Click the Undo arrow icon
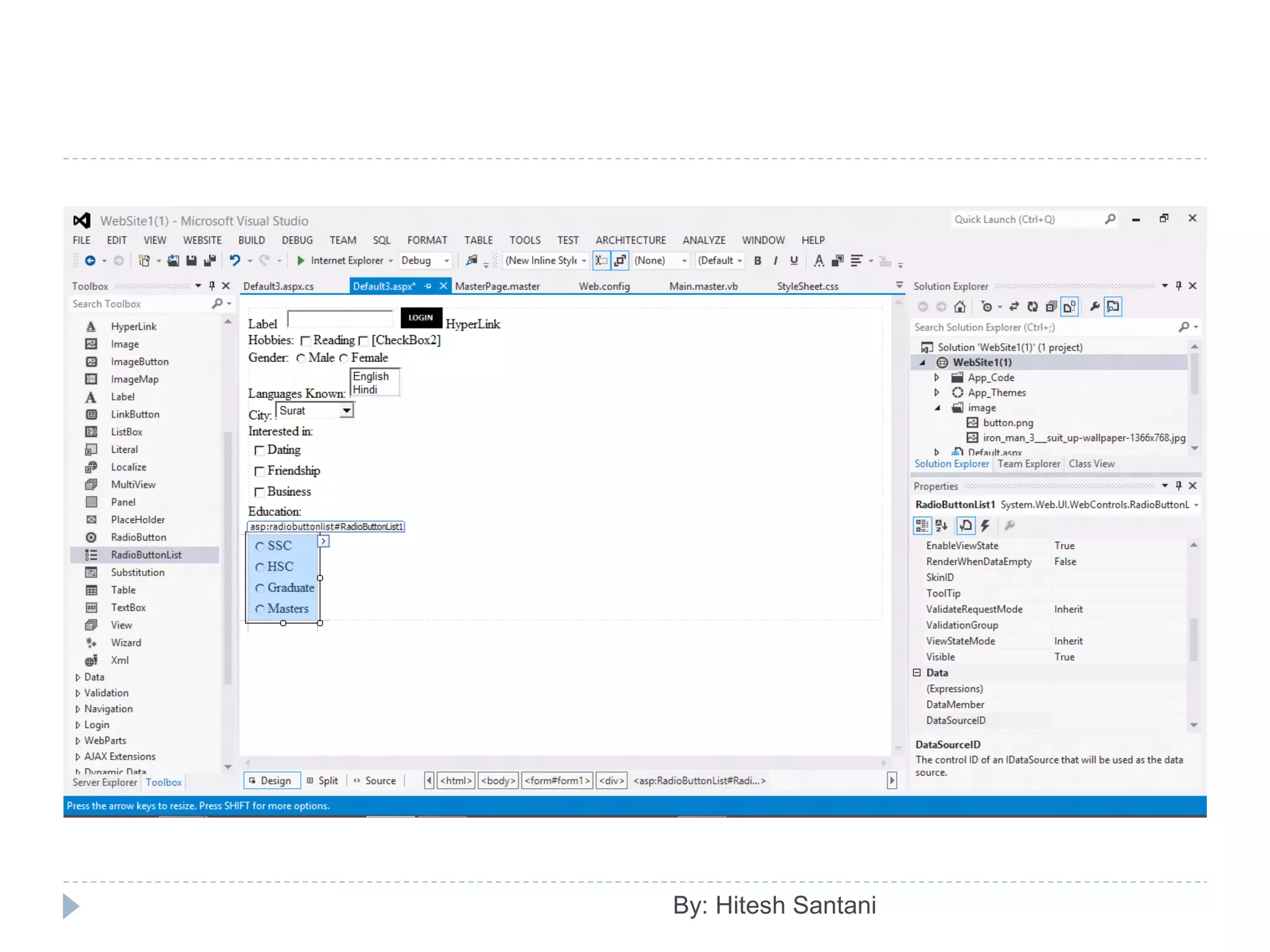Image resolution: width=1270 pixels, height=952 pixels. point(234,261)
